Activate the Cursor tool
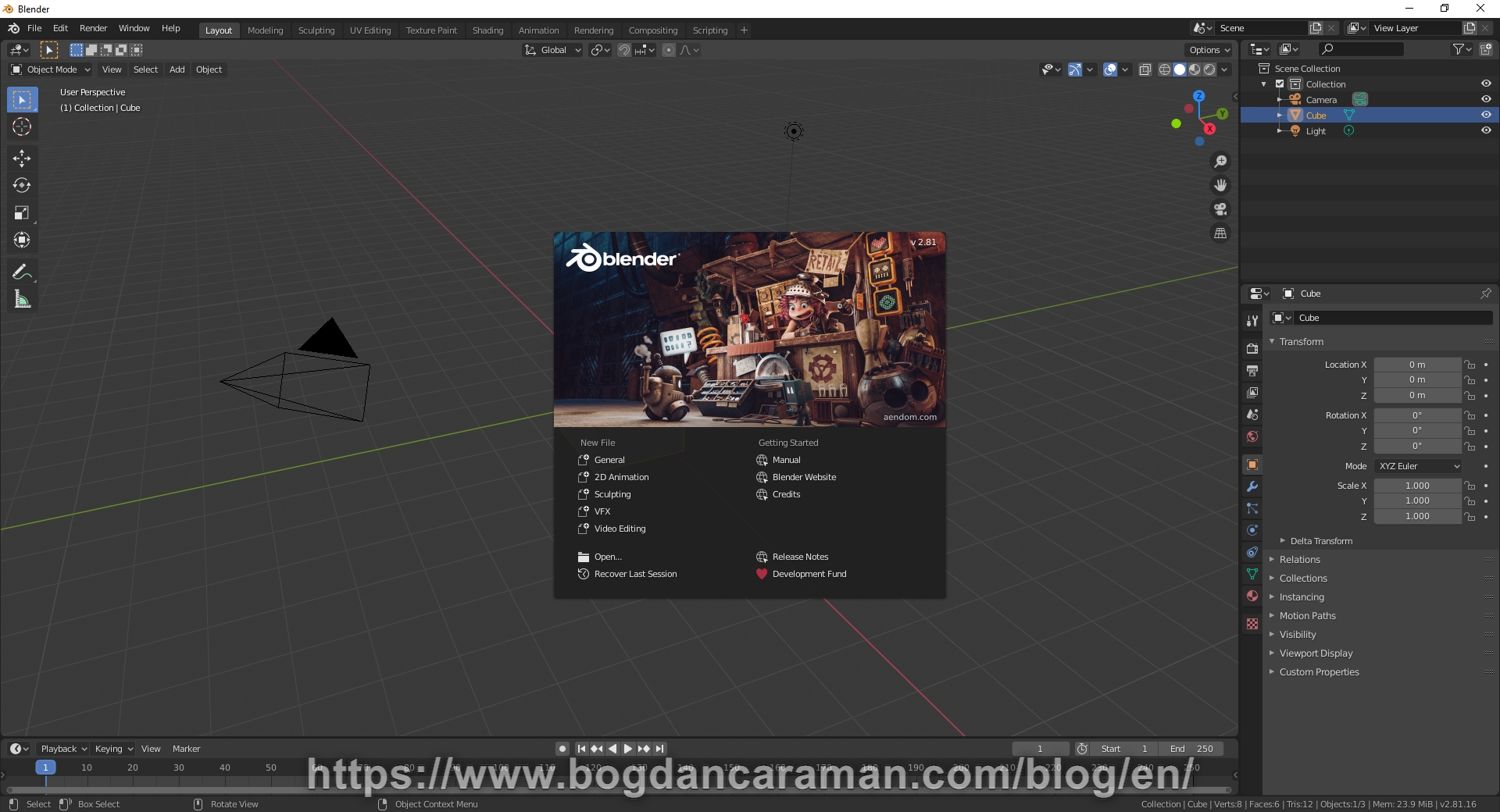The image size is (1500, 812). (22, 126)
